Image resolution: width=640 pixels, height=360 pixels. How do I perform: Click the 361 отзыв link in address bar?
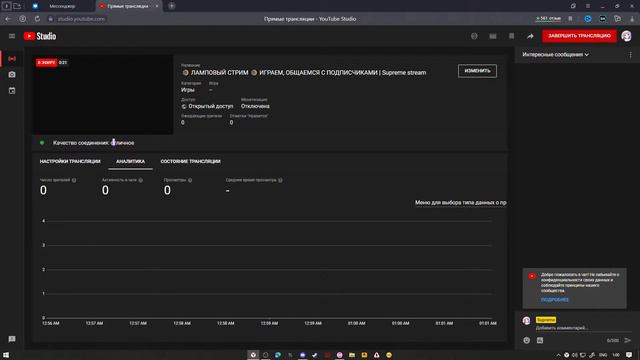click(x=549, y=19)
